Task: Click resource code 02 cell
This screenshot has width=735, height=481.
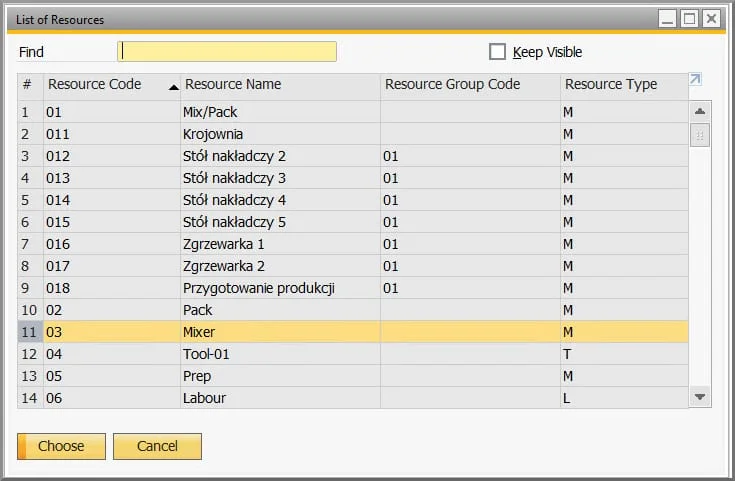Action: [112, 310]
